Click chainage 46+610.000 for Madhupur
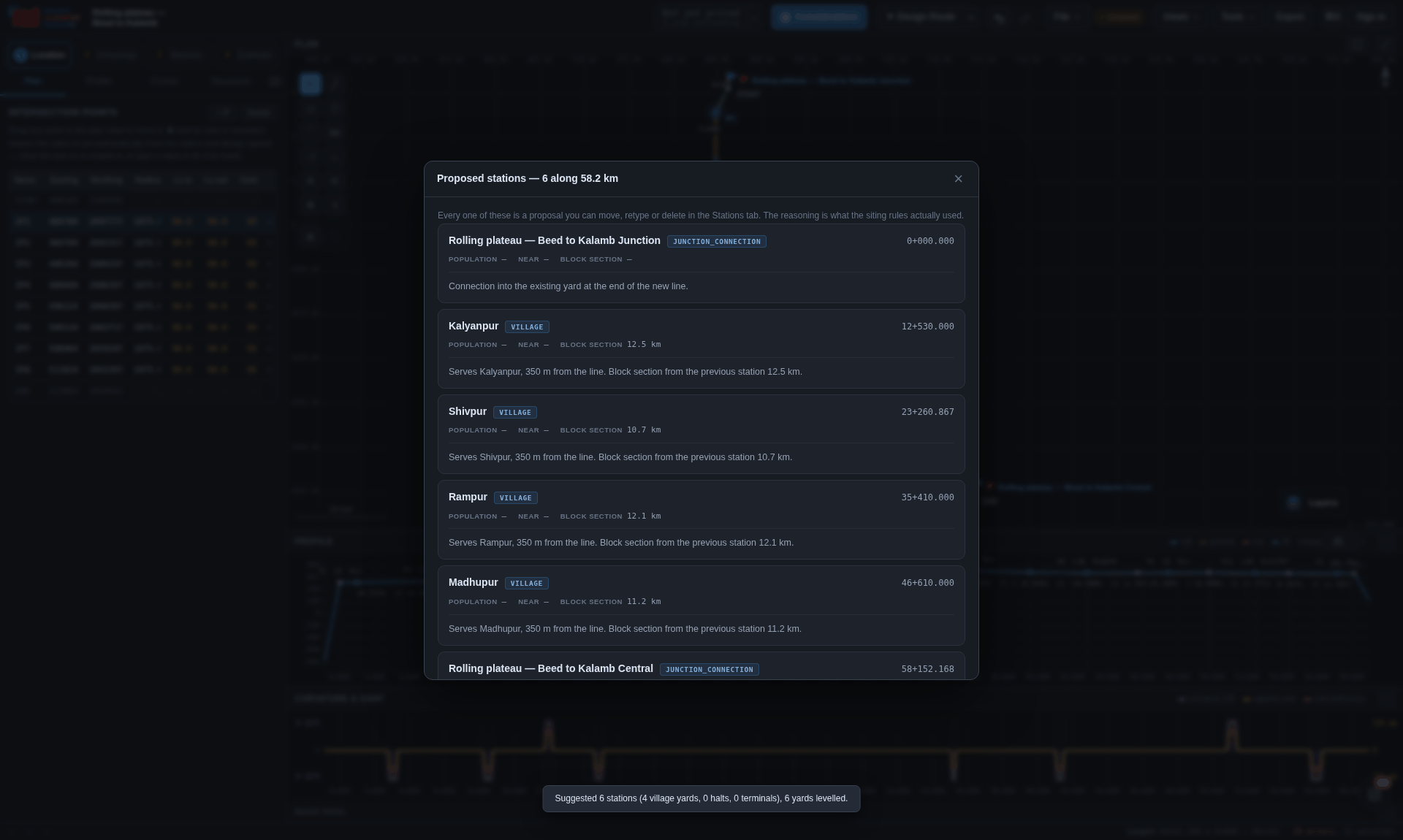Screen dimensions: 1403x840 (927, 583)
